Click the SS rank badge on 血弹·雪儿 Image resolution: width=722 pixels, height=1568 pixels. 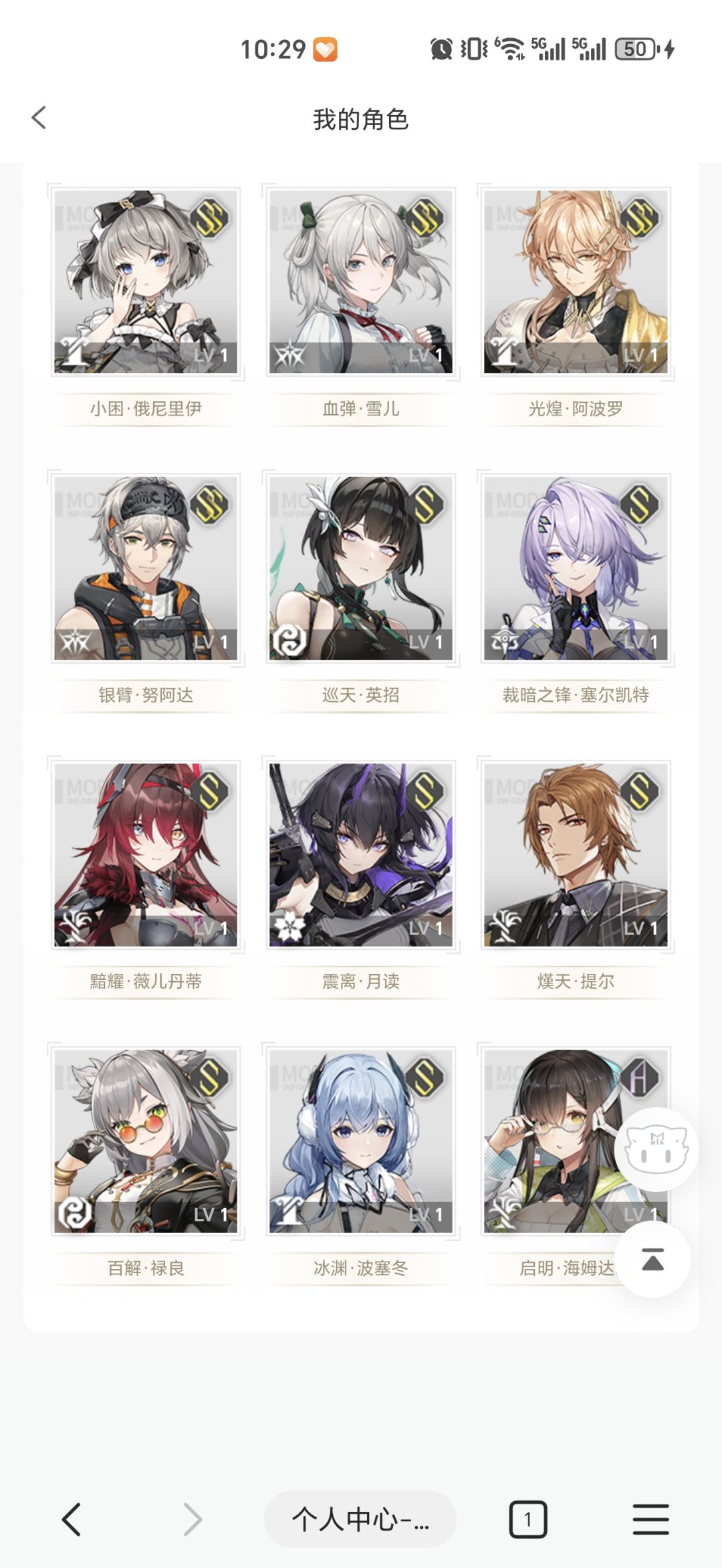click(425, 217)
